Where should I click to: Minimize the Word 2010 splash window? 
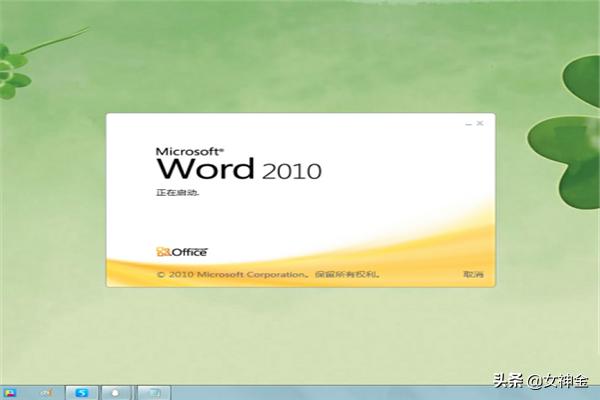coord(468,123)
